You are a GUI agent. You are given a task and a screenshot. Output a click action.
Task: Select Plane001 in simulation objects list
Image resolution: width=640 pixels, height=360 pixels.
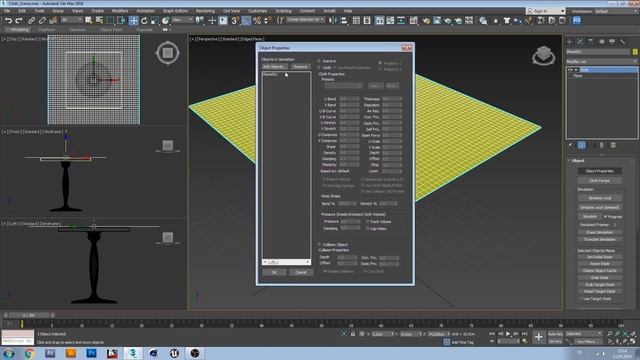270,75
